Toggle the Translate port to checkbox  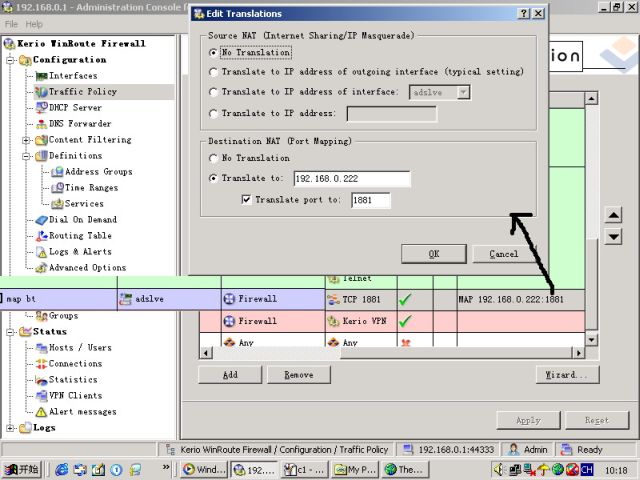pyautogui.click(x=247, y=200)
